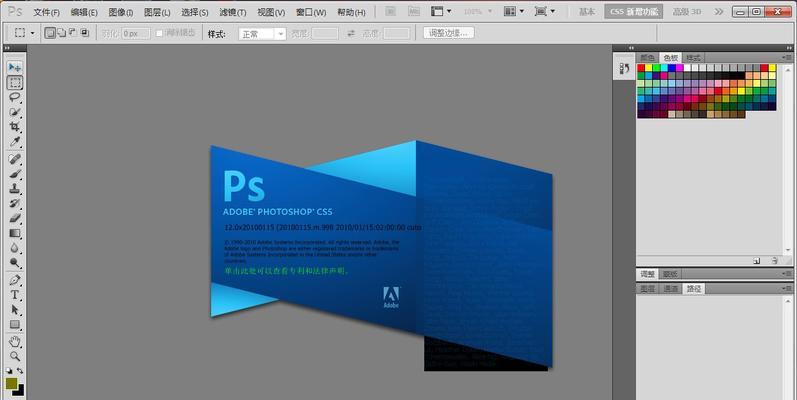Switch to CS5 新增功能 workspace
797x400 pixels.
tap(634, 11)
